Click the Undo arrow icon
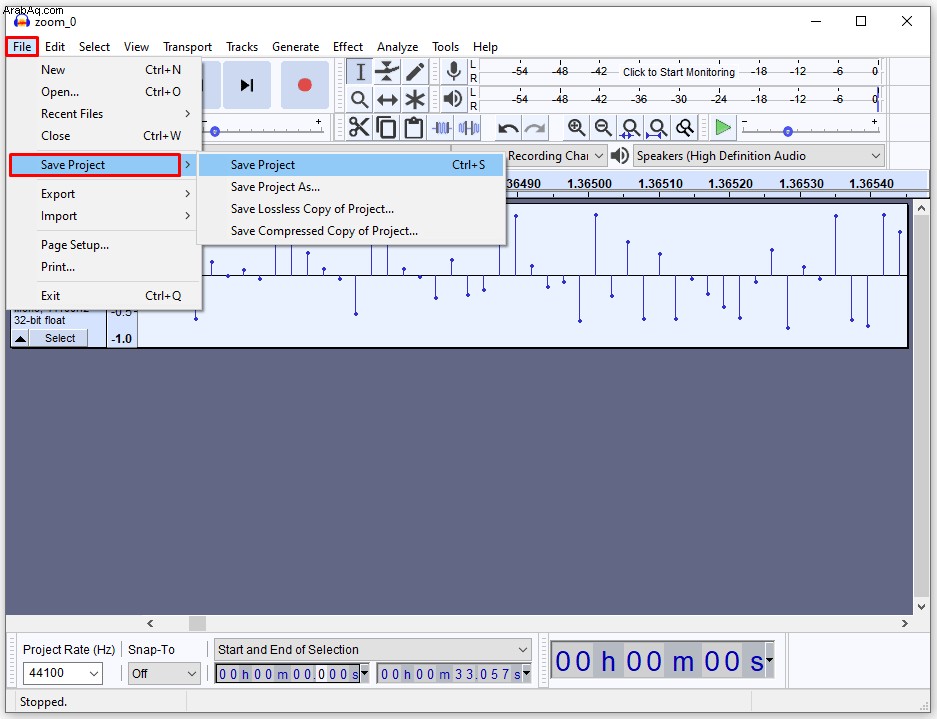The image size is (937, 719). coord(508,127)
